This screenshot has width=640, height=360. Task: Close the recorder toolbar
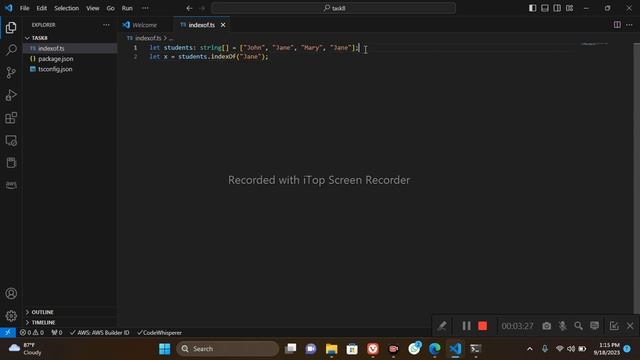pos(630,326)
